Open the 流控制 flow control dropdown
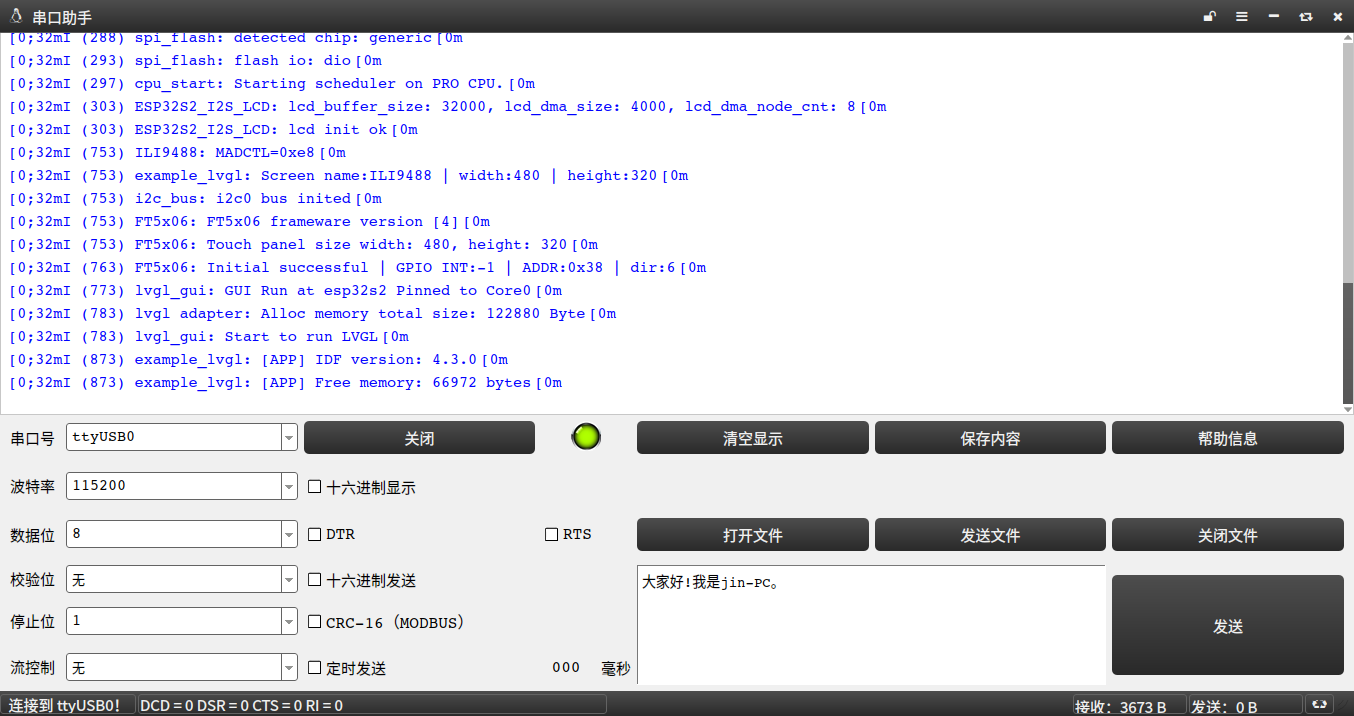The image size is (1354, 716). click(x=288, y=667)
